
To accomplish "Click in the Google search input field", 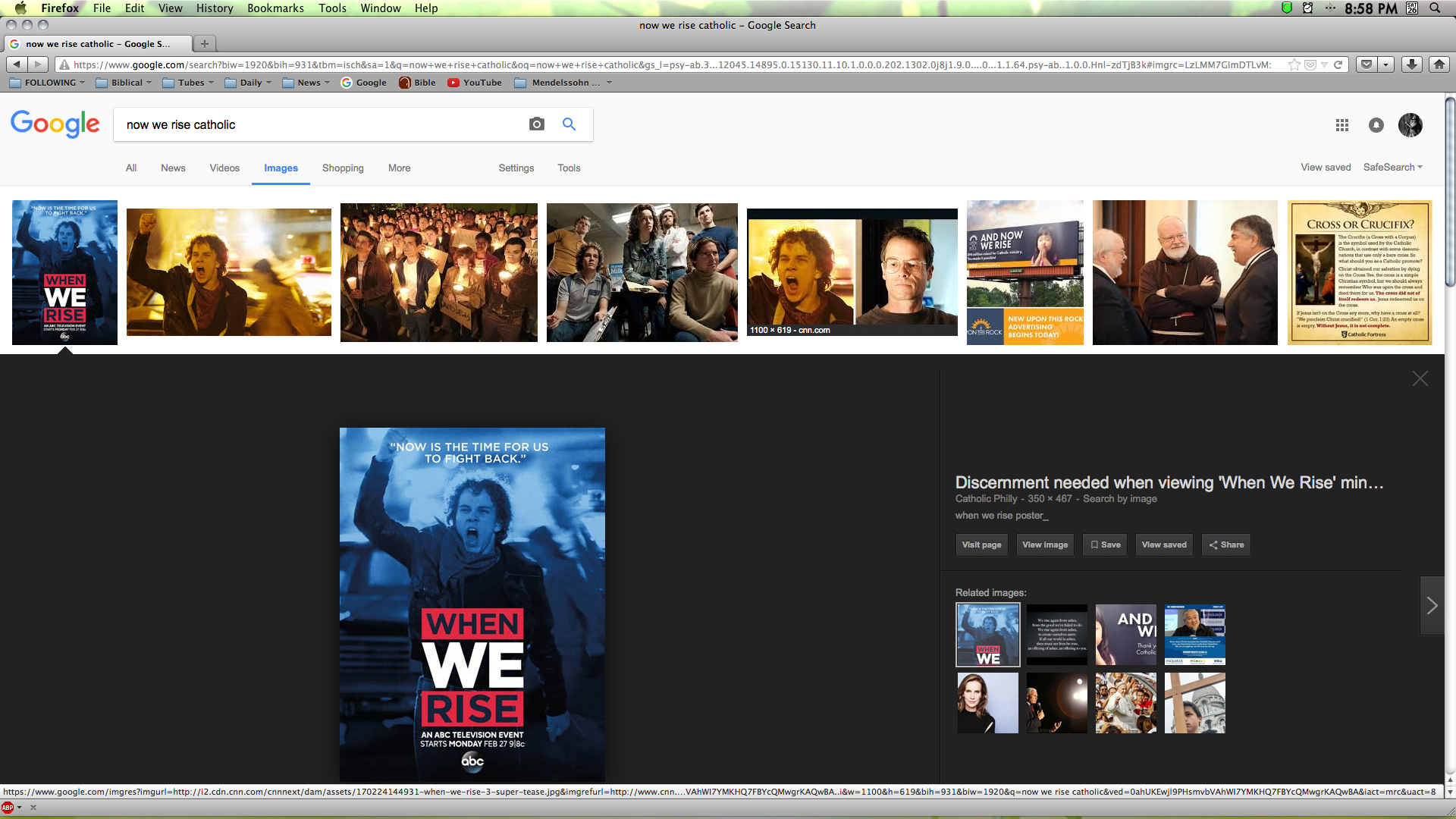I will (x=318, y=124).
